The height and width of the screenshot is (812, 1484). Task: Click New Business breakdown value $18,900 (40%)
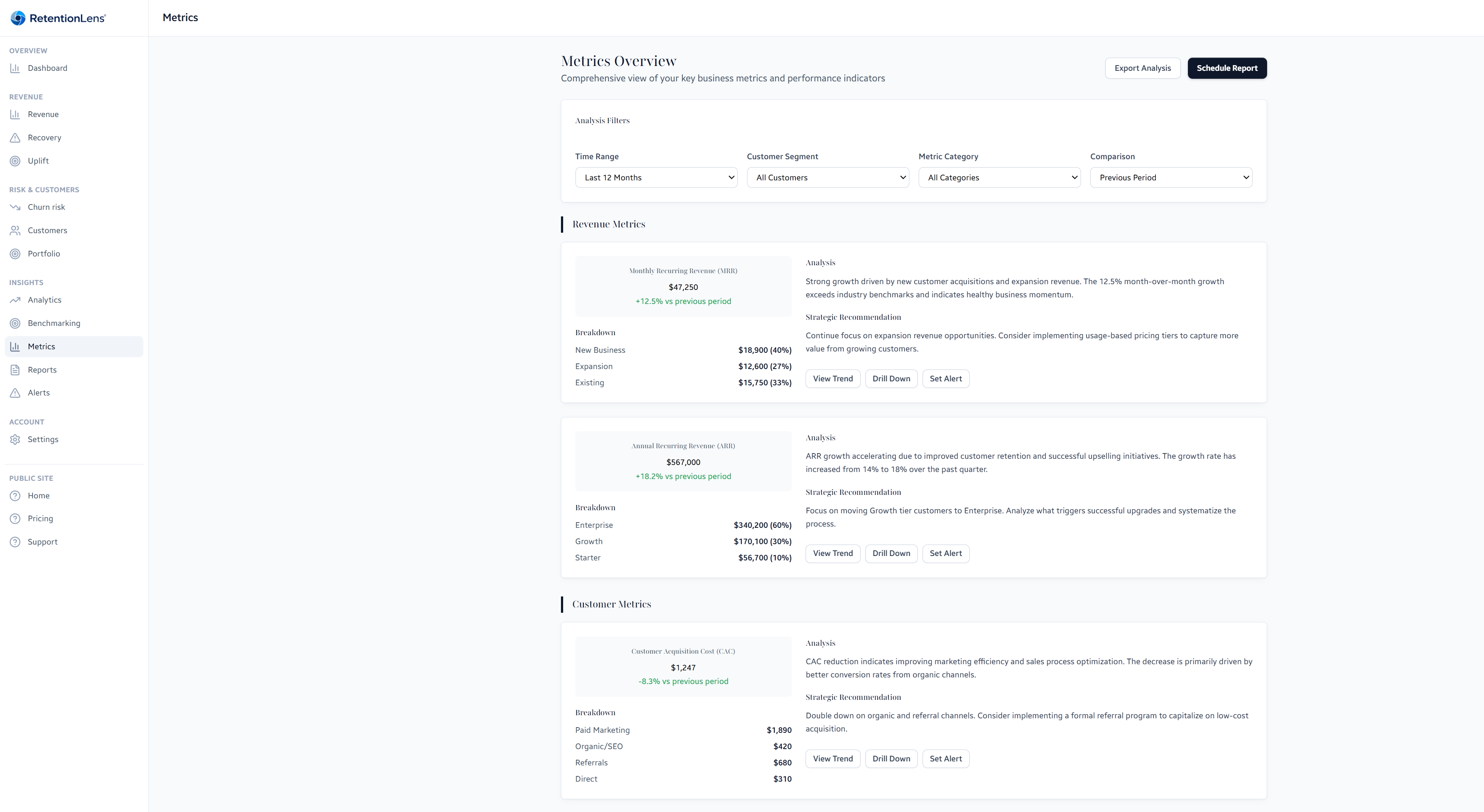pyautogui.click(x=765, y=350)
